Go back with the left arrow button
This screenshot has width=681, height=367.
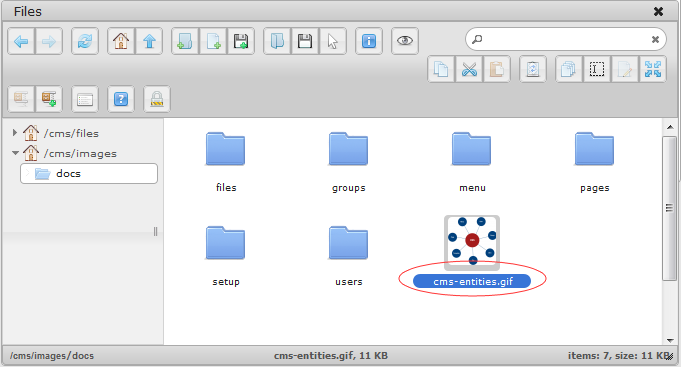[x=21, y=41]
